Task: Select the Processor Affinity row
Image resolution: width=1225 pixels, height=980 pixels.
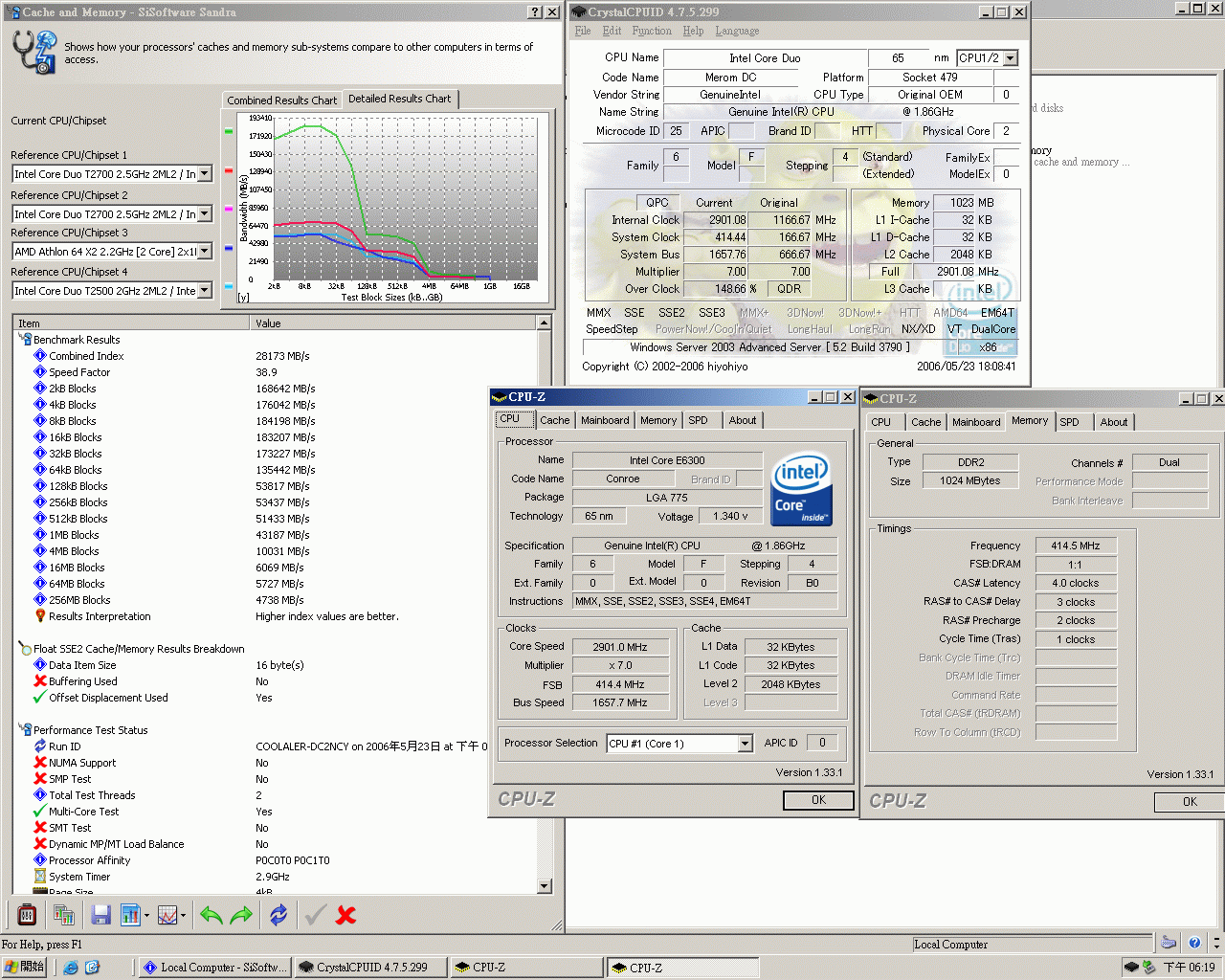Action: pos(277,860)
